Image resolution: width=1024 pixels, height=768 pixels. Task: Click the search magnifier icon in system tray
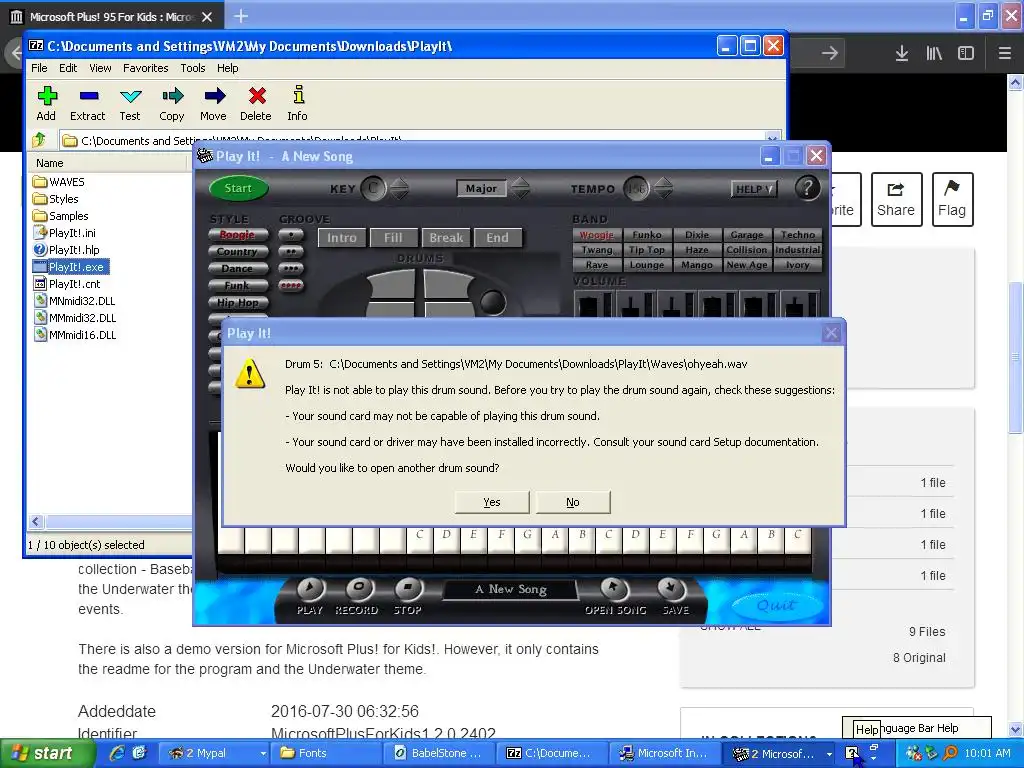(950, 753)
